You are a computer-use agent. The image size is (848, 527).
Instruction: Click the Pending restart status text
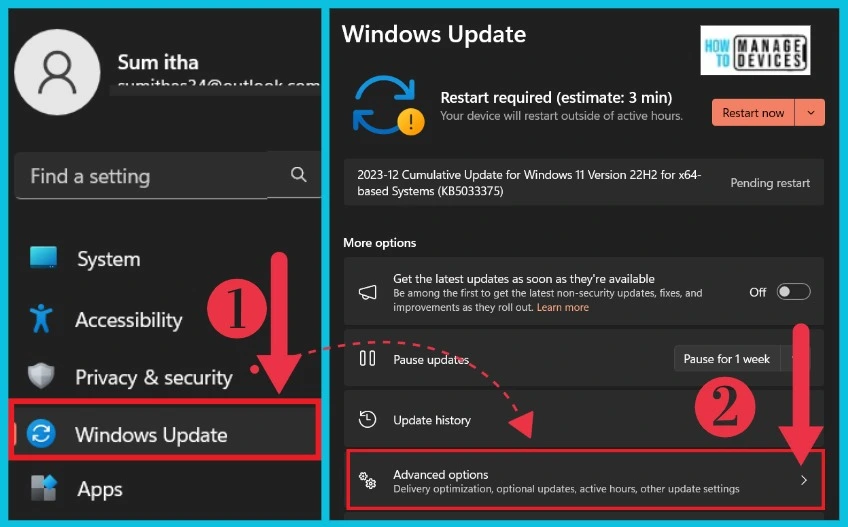coord(770,183)
